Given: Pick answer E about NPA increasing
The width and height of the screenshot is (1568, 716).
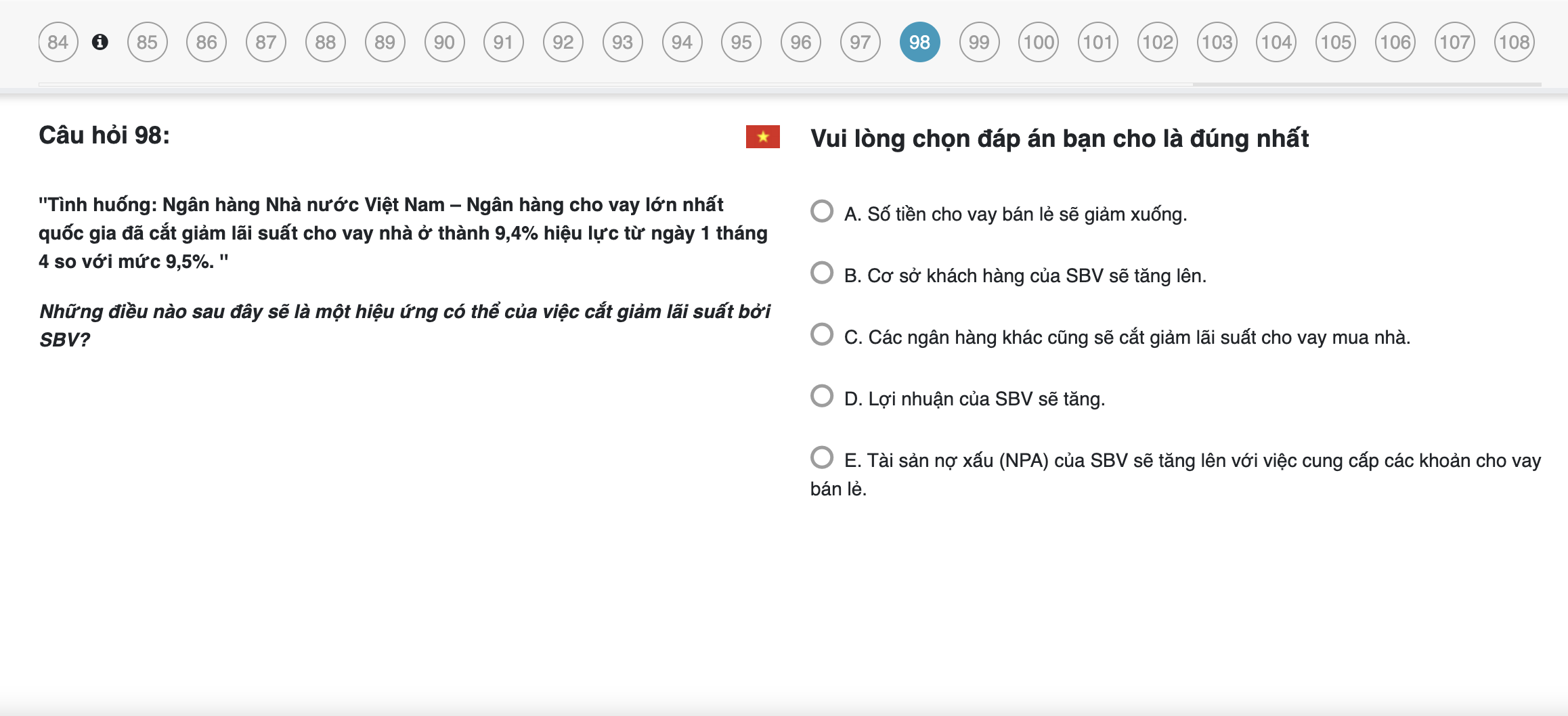Looking at the screenshot, I should pos(822,457).
